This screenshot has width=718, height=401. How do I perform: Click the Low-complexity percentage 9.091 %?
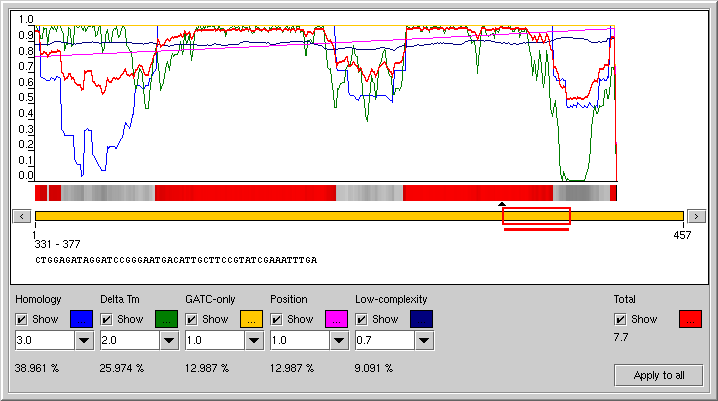[374, 368]
